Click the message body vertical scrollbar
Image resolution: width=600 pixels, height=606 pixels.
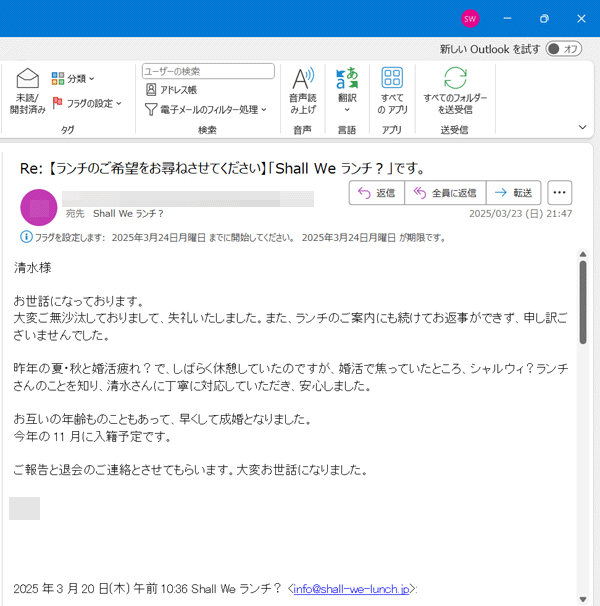coord(582,300)
